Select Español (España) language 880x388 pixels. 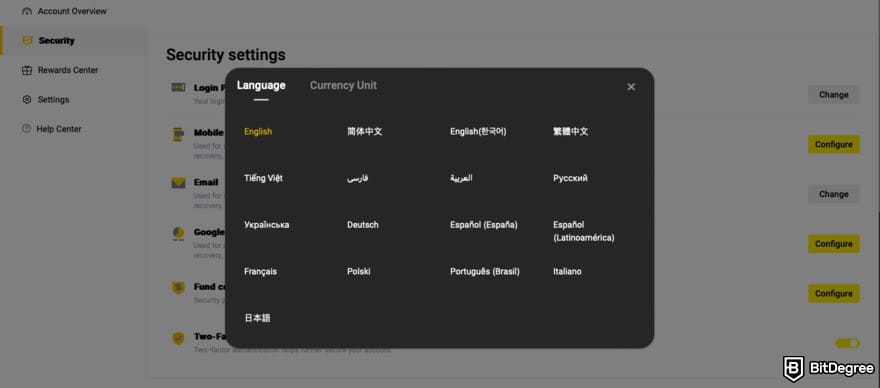[484, 225]
